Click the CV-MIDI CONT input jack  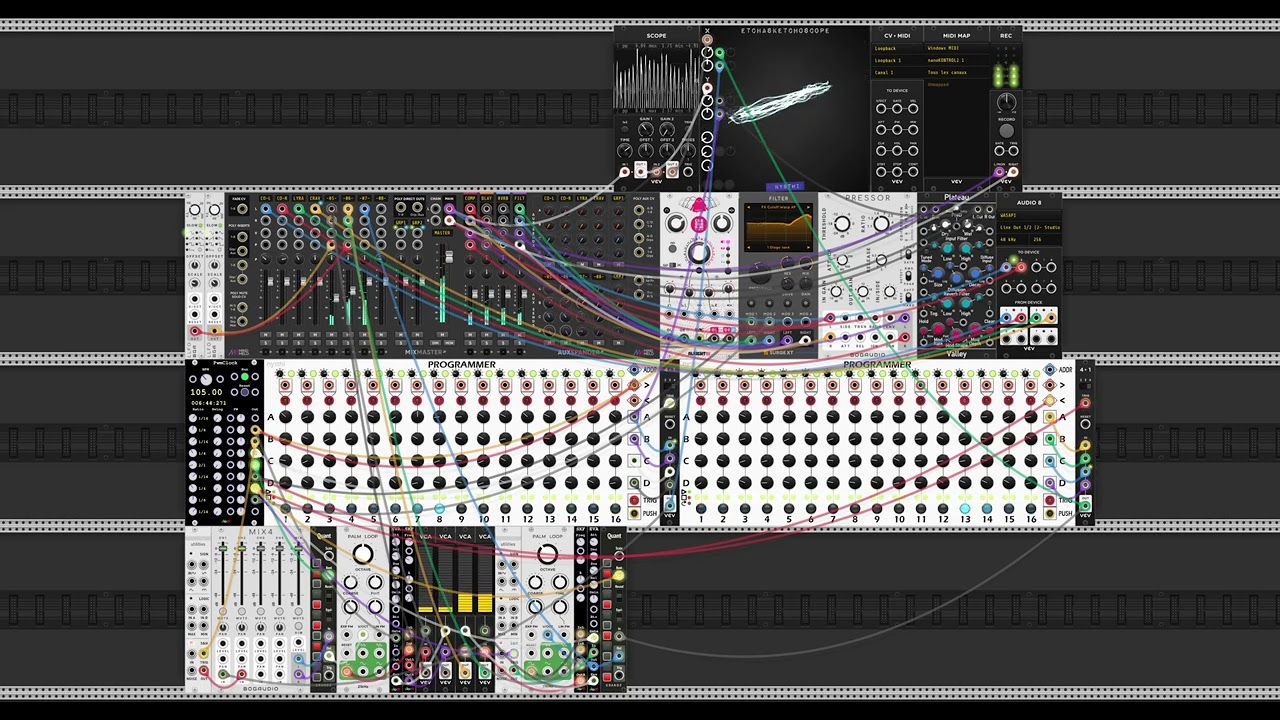(x=913, y=172)
